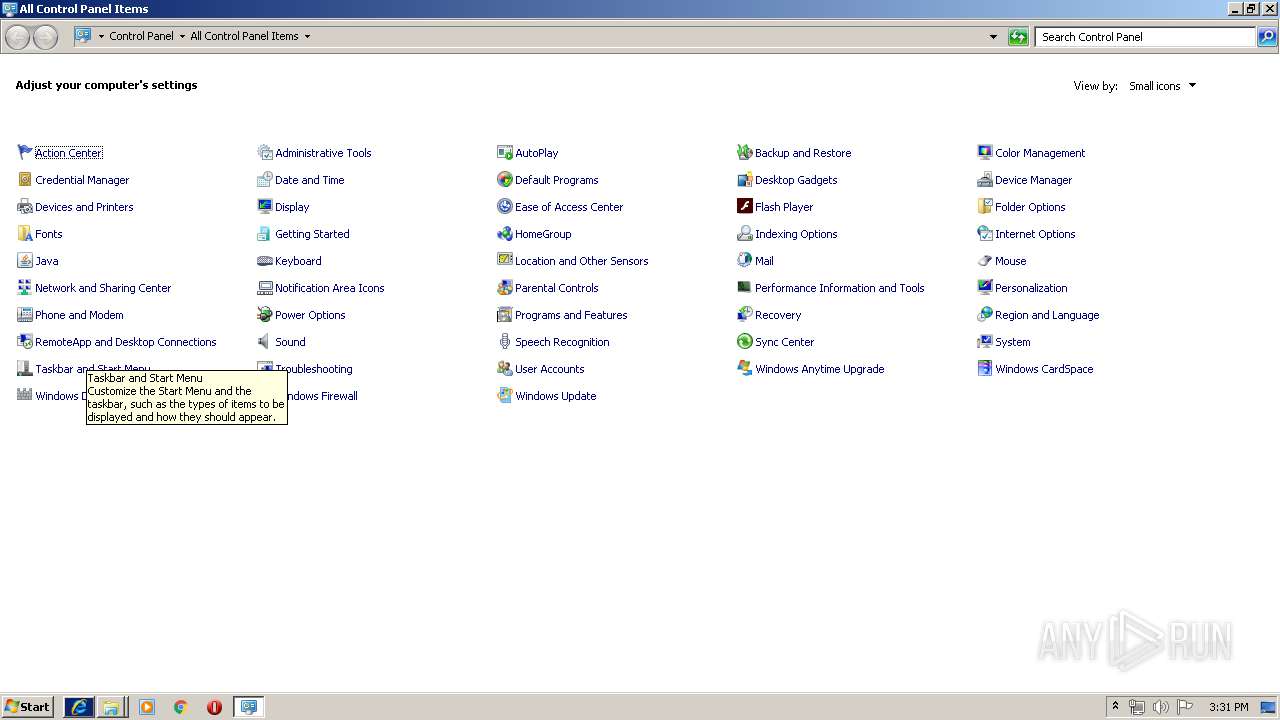The width and height of the screenshot is (1280, 720).
Task: Open Windows Anytime Upgrade link
Action: 819,369
